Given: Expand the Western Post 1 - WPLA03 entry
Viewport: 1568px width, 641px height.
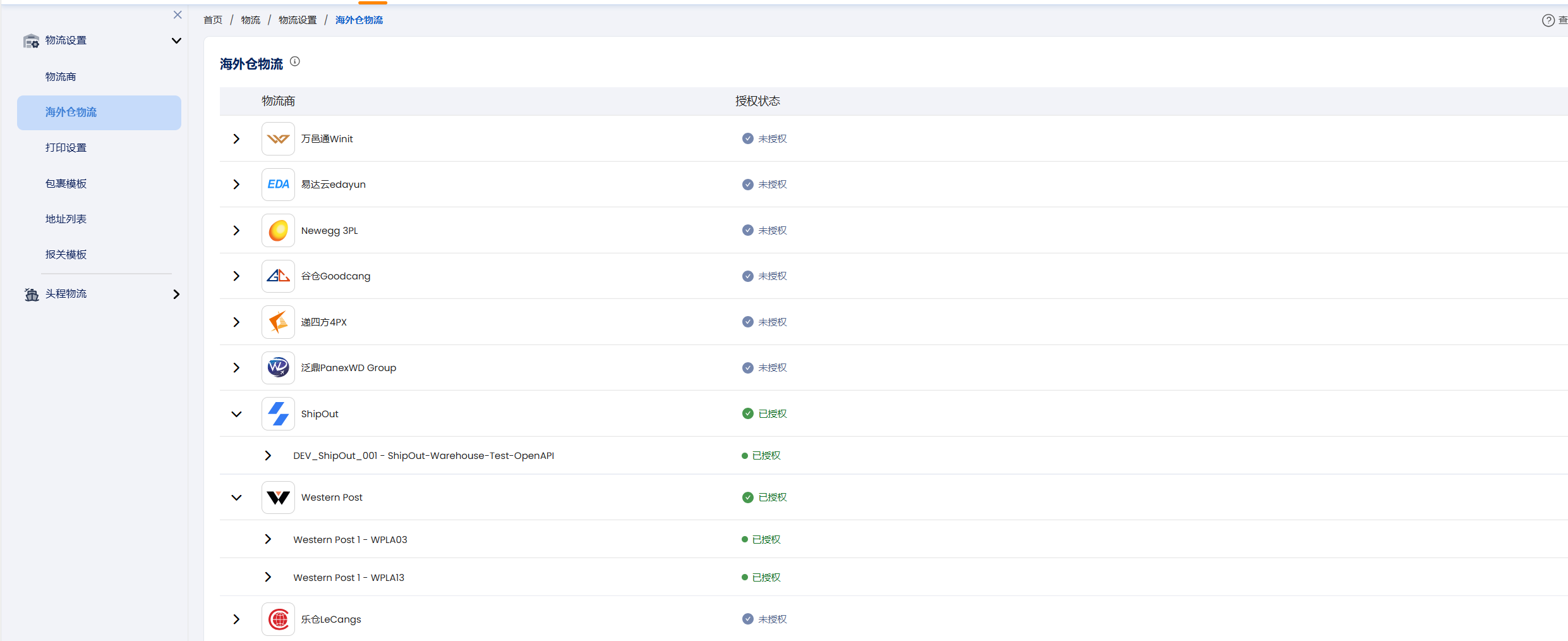Looking at the screenshot, I should coord(268,539).
